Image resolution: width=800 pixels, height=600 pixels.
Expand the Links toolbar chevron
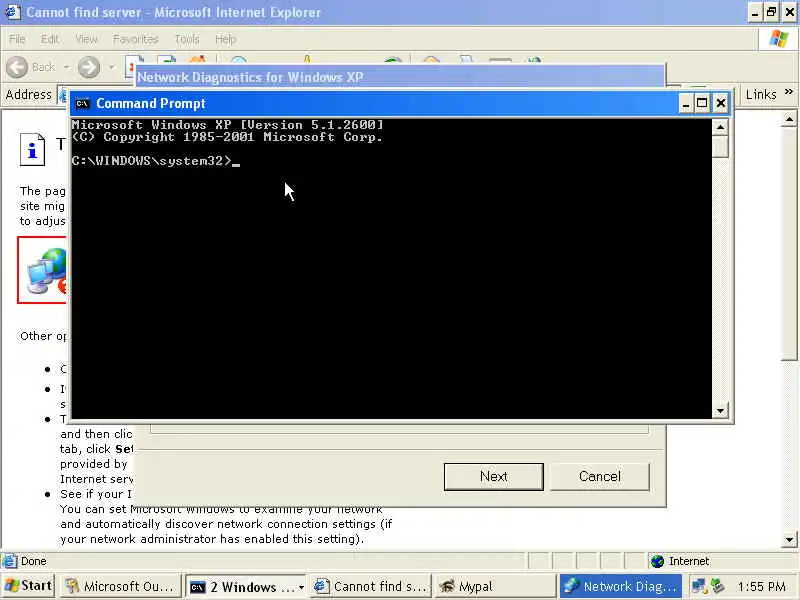point(789,92)
